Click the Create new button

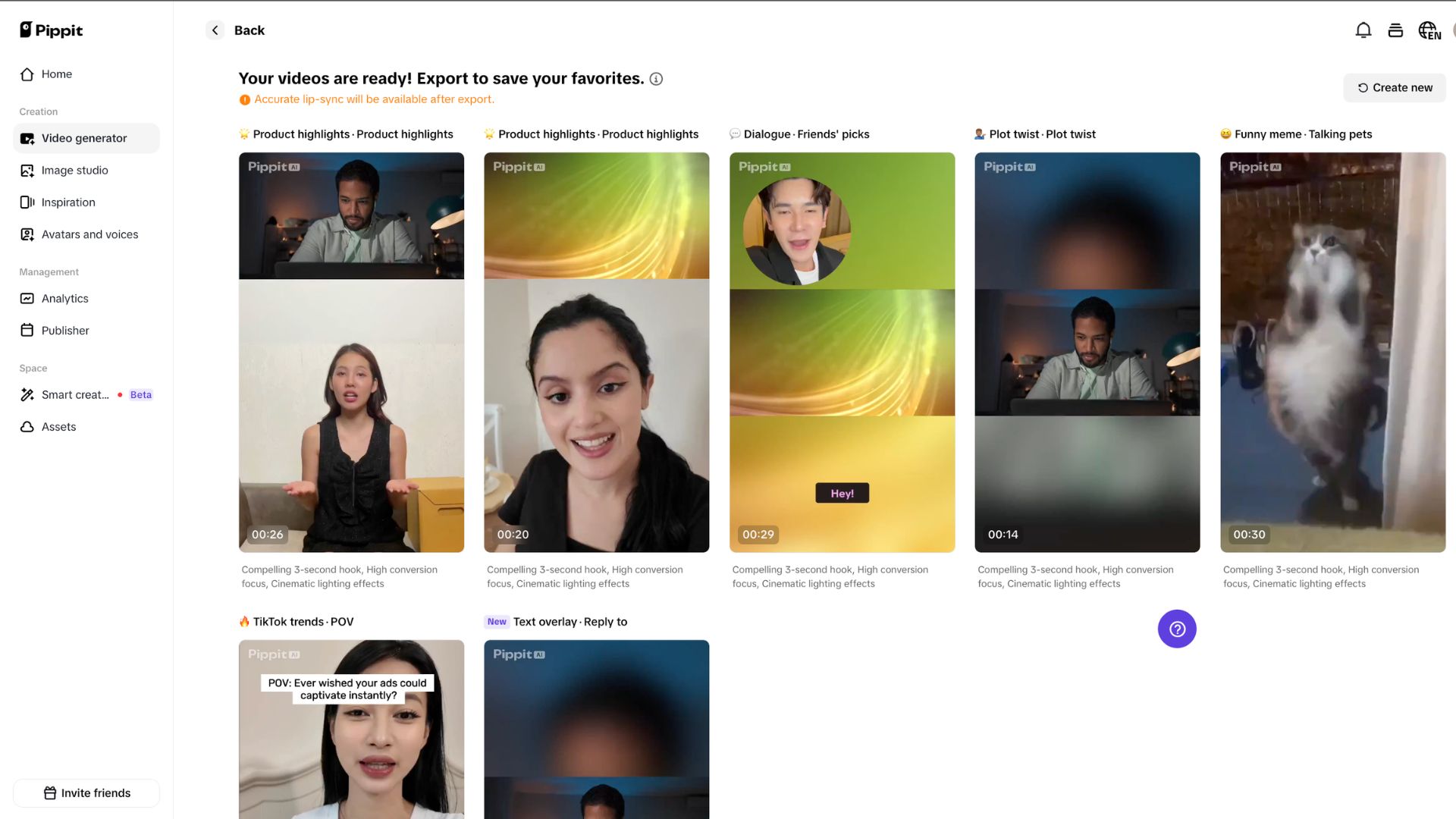pos(1394,88)
